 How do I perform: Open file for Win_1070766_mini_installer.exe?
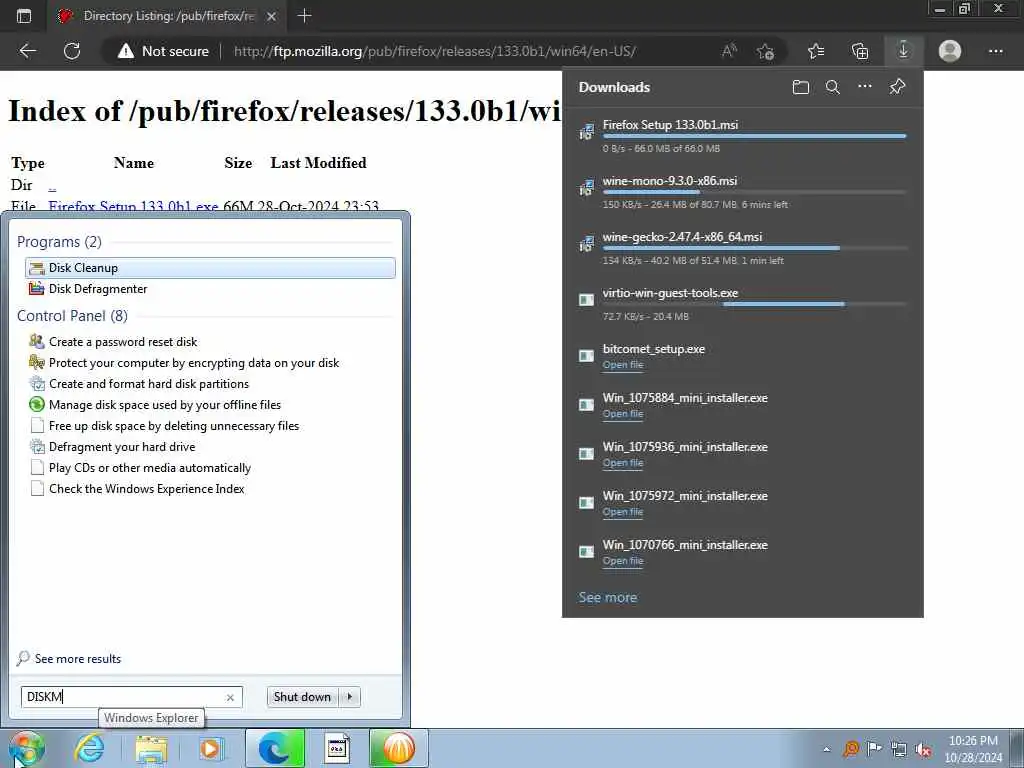pos(622,560)
